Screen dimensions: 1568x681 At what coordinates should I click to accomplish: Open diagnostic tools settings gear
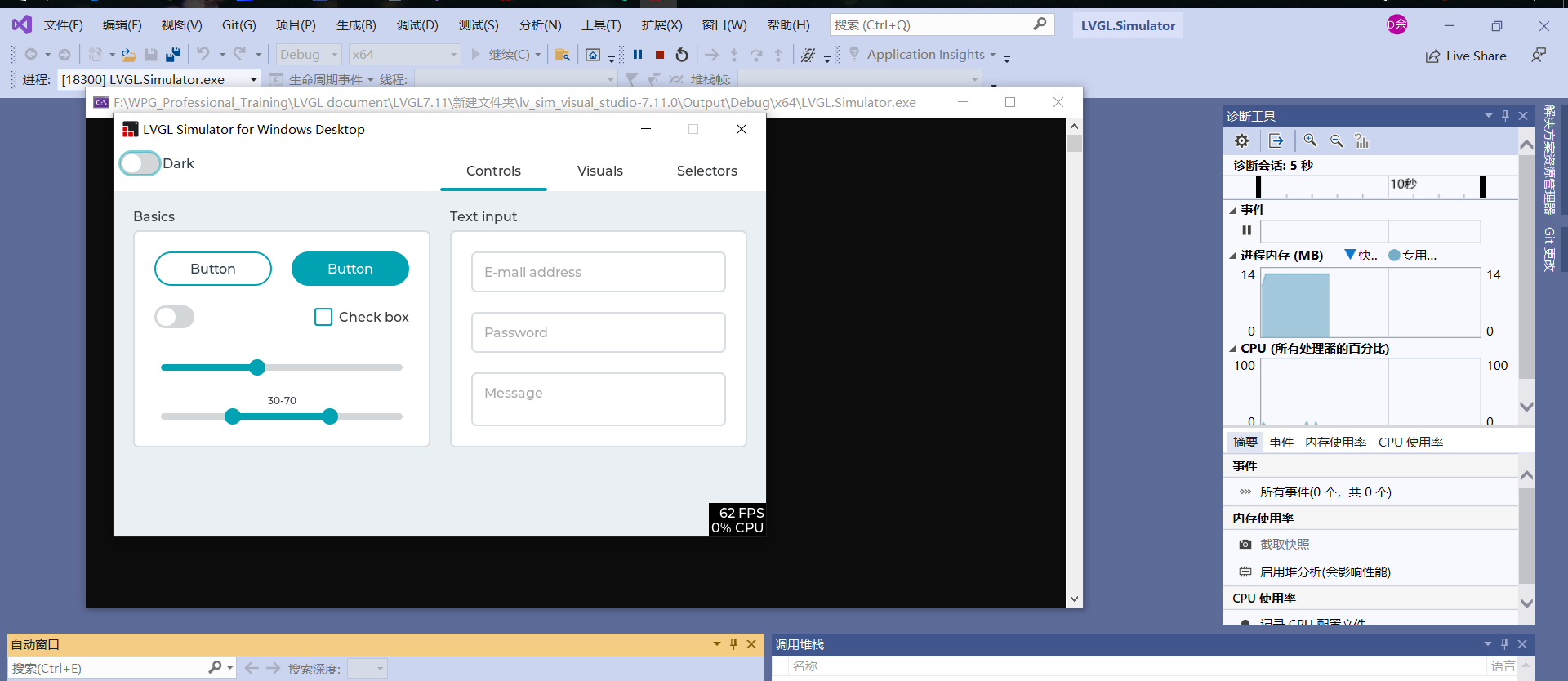click(x=1241, y=140)
